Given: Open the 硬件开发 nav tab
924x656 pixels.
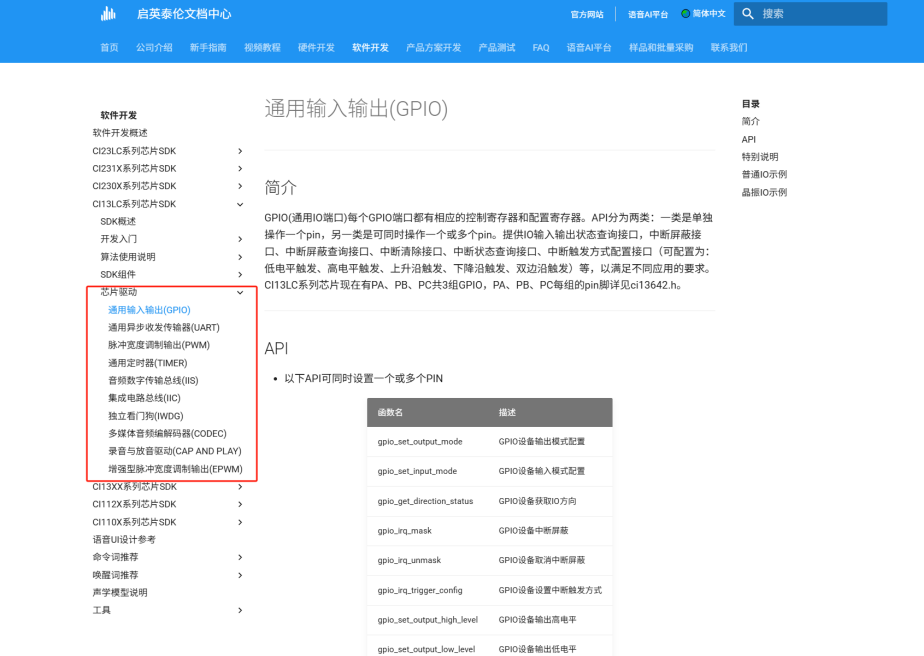Looking at the screenshot, I should click(316, 48).
